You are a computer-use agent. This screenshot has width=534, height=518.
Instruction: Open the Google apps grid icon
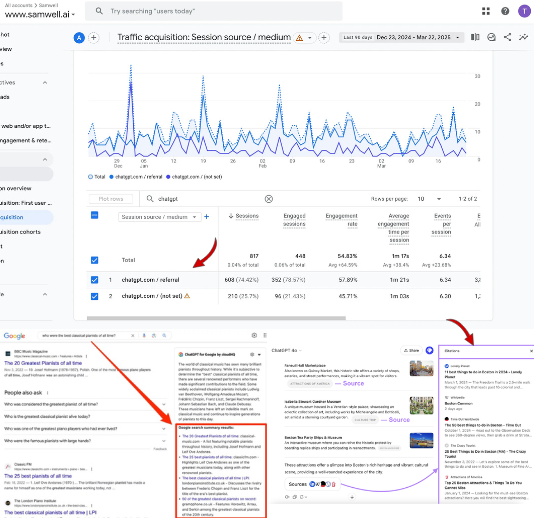click(486, 11)
